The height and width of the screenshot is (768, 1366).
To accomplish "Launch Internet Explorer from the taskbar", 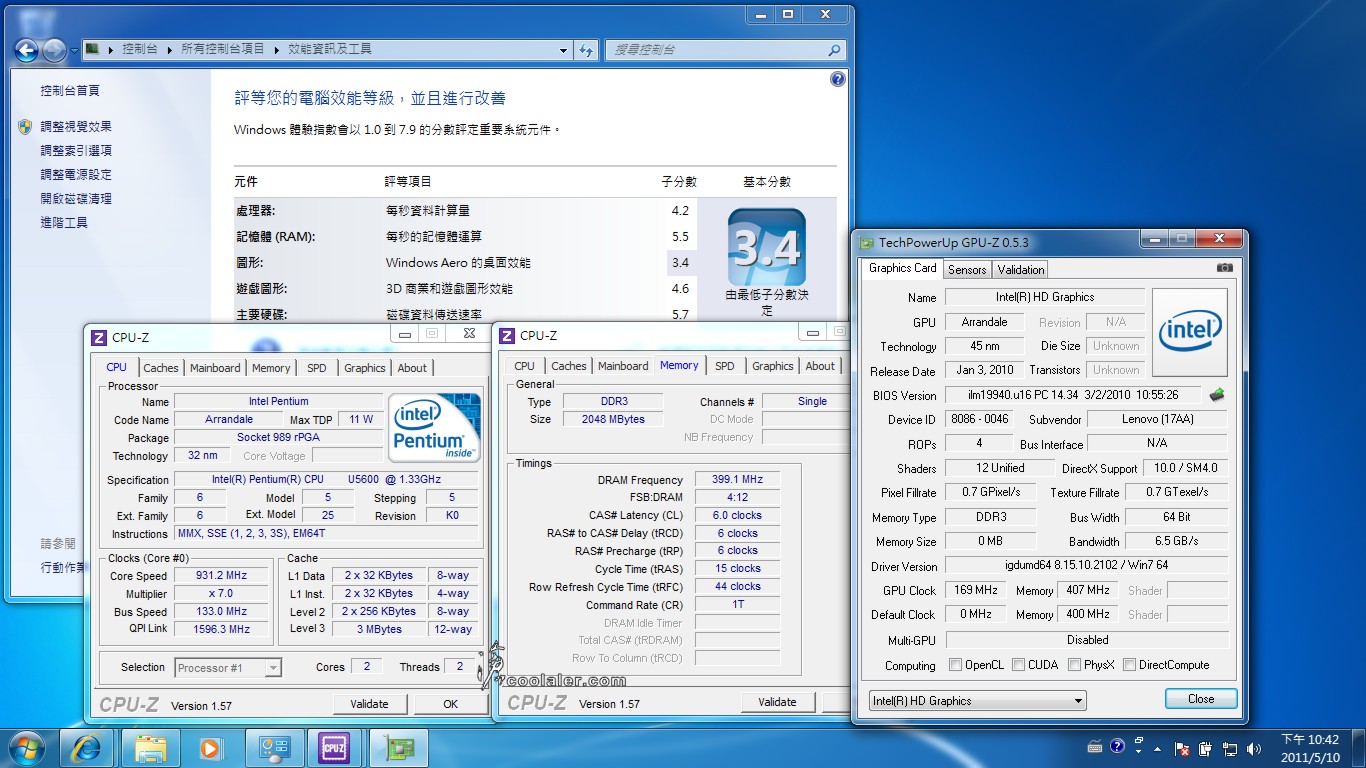I will click(x=87, y=748).
